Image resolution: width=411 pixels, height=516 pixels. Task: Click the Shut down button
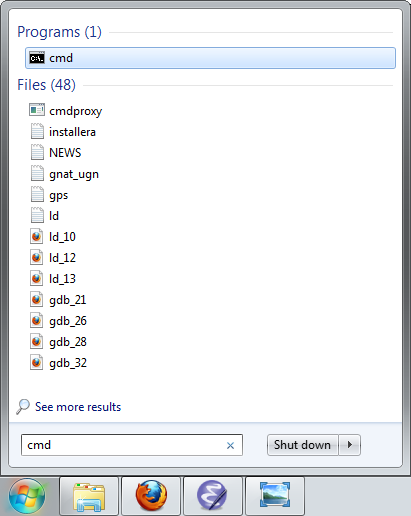(x=303, y=445)
